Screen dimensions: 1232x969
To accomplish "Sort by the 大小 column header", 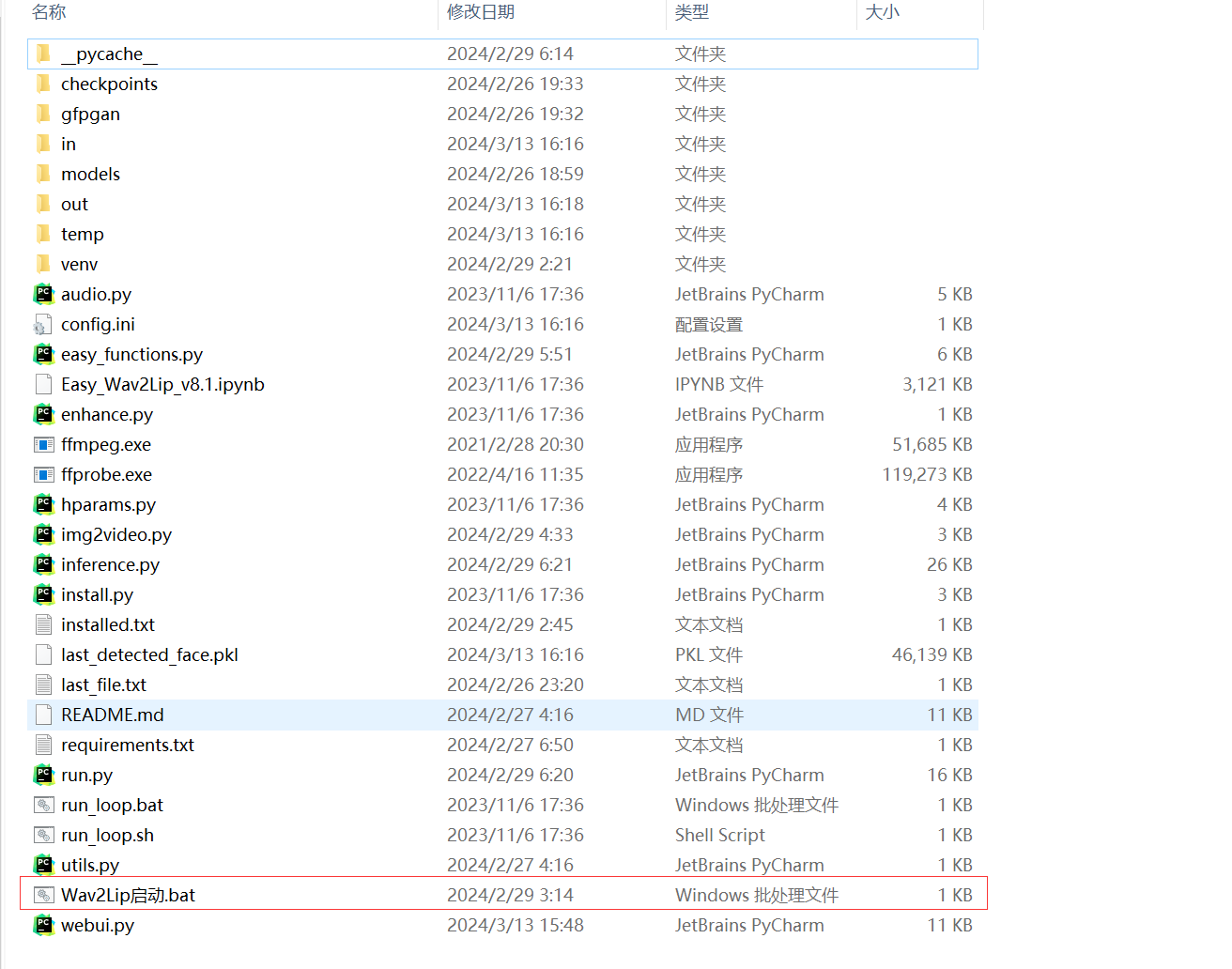I will click(883, 12).
